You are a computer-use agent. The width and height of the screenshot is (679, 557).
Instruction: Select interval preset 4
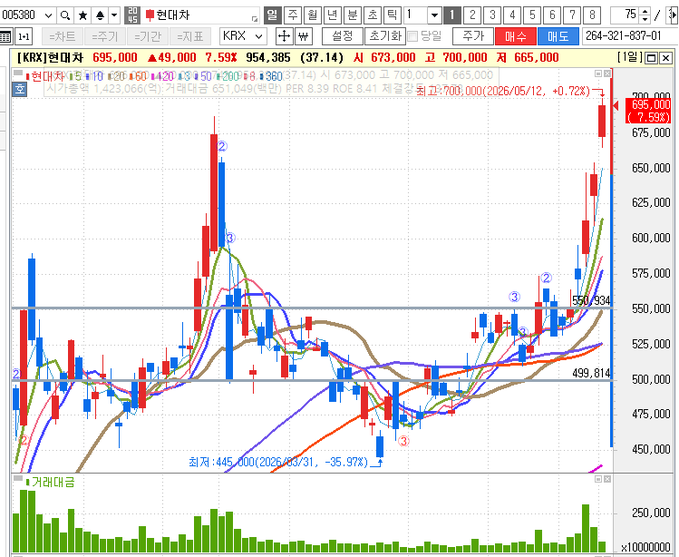pyautogui.click(x=512, y=16)
